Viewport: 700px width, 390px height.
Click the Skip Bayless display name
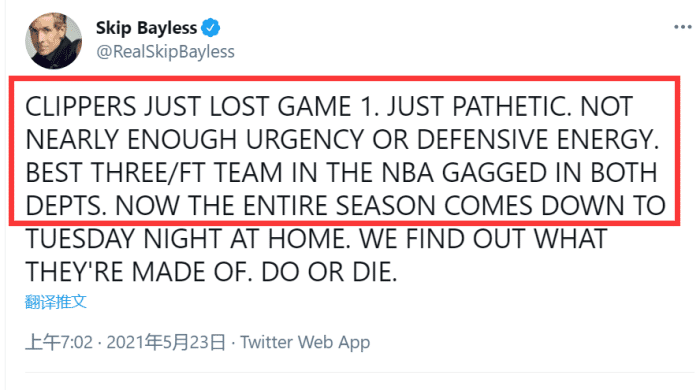click(x=146, y=28)
